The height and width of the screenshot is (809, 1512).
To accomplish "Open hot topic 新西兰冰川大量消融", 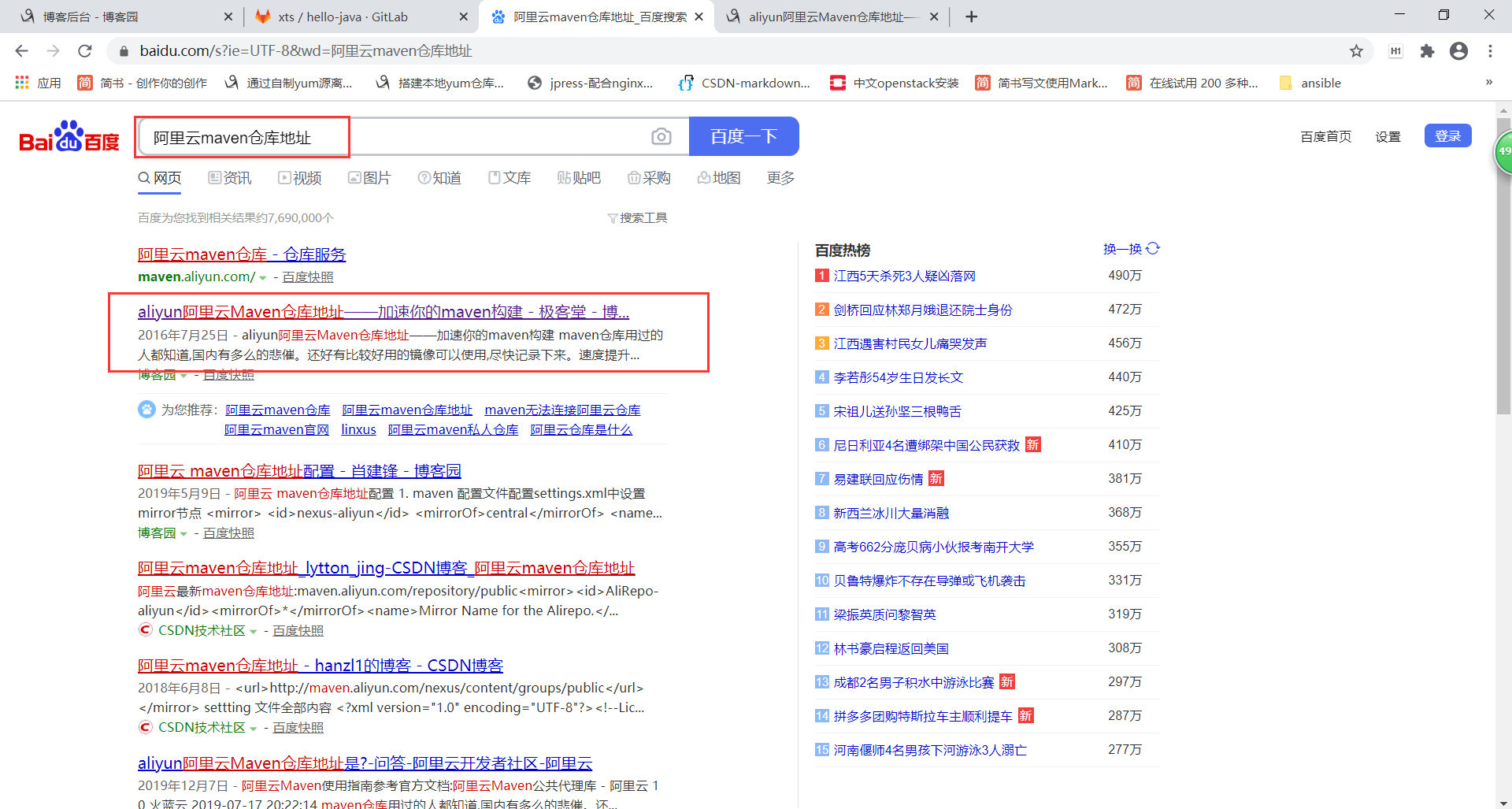I will tap(891, 513).
